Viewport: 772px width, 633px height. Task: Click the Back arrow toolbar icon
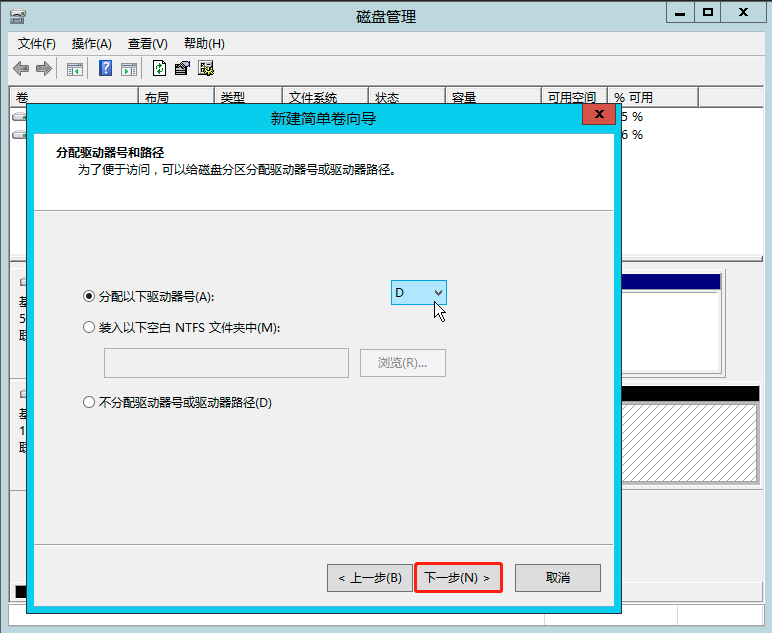[x=21, y=68]
